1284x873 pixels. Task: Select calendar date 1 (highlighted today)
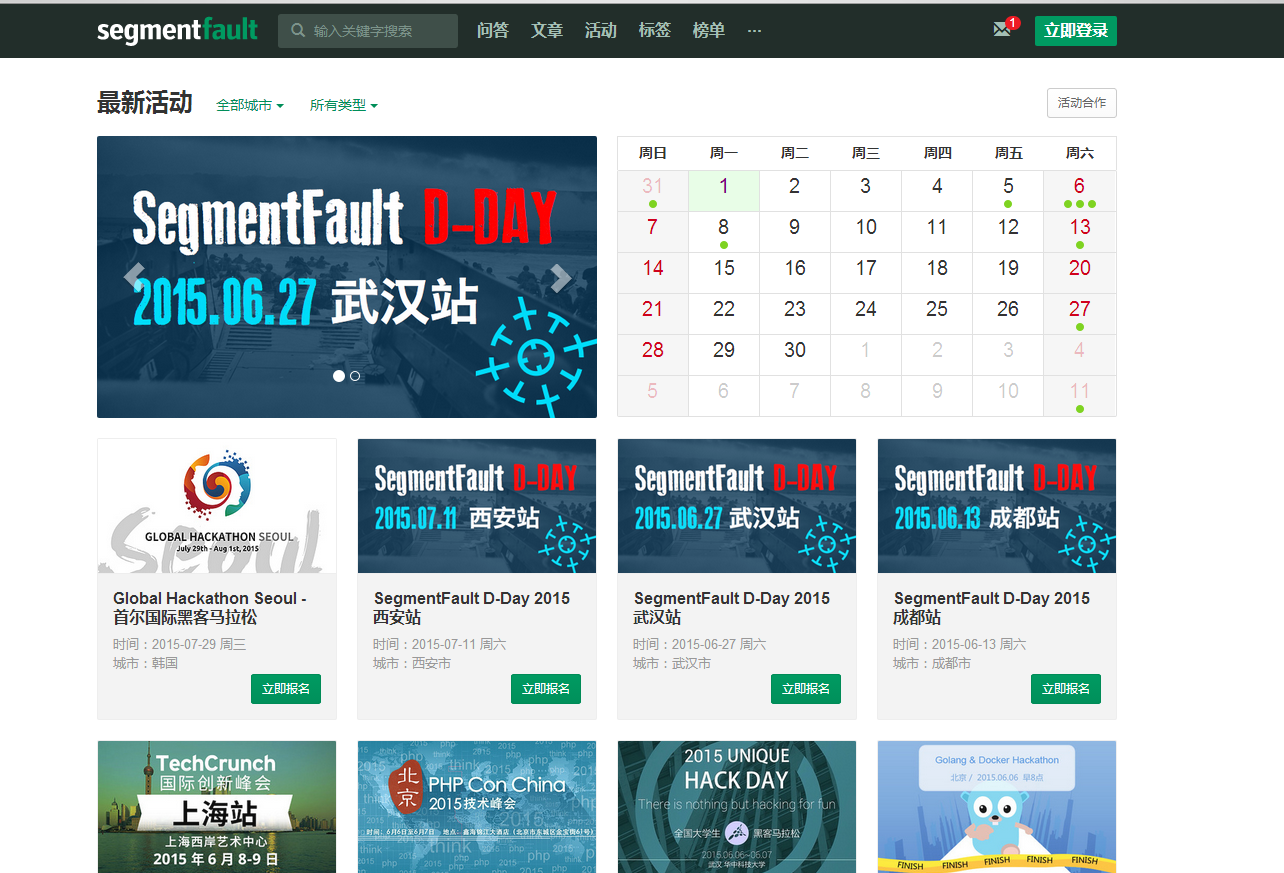(724, 190)
